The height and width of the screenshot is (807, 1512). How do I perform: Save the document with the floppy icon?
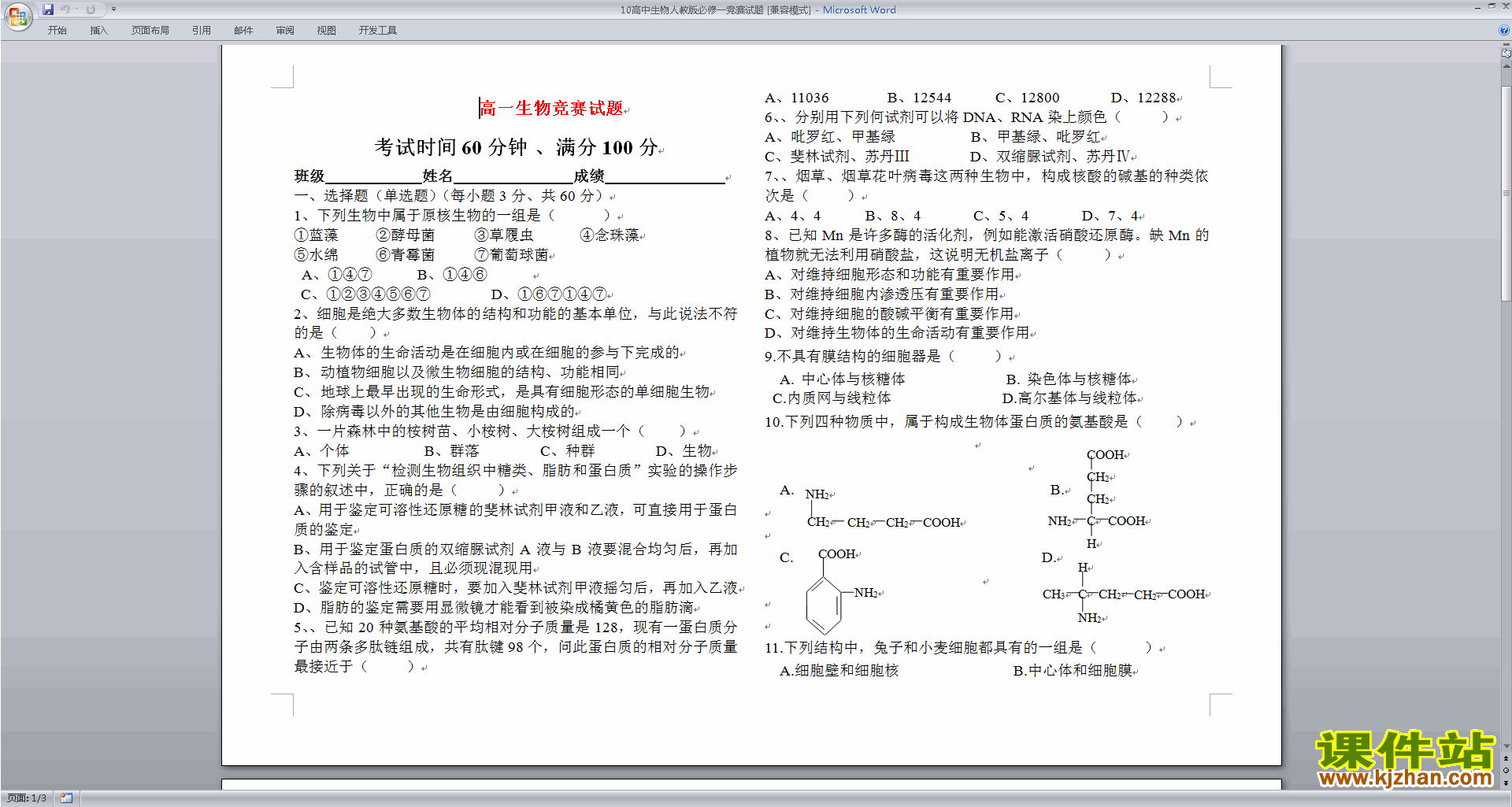click(x=48, y=9)
